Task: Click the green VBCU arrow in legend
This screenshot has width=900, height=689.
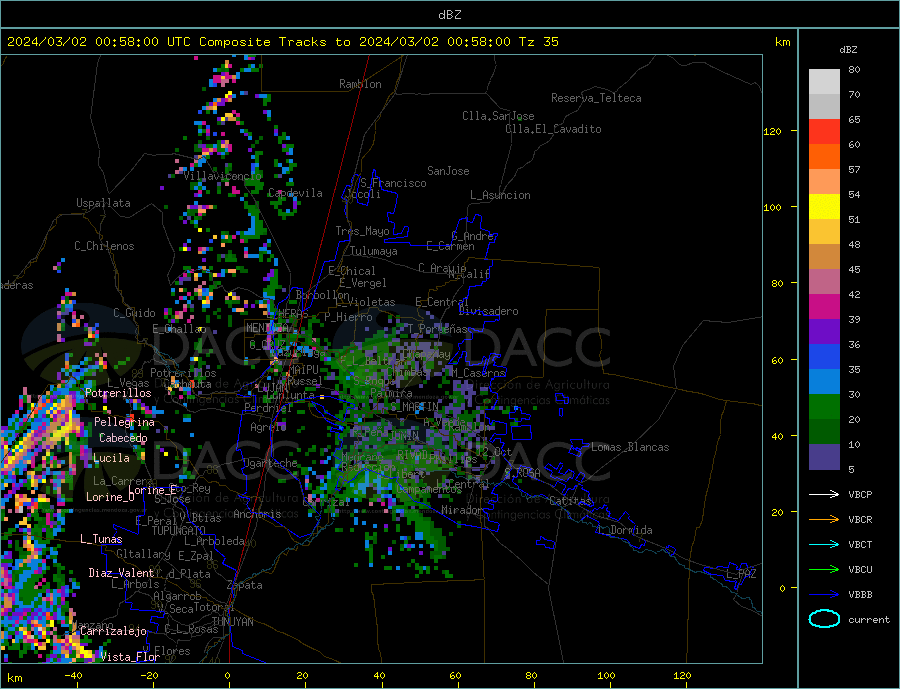Action: click(x=824, y=569)
